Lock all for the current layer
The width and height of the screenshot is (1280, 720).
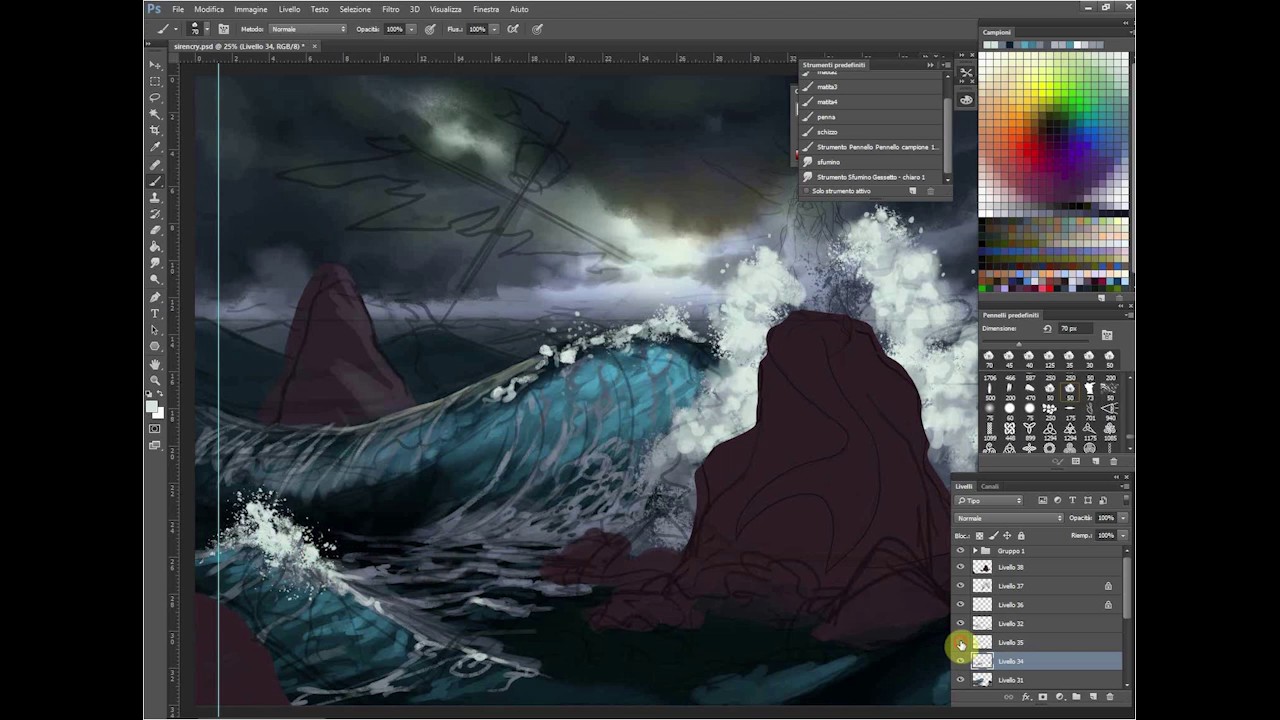1021,536
